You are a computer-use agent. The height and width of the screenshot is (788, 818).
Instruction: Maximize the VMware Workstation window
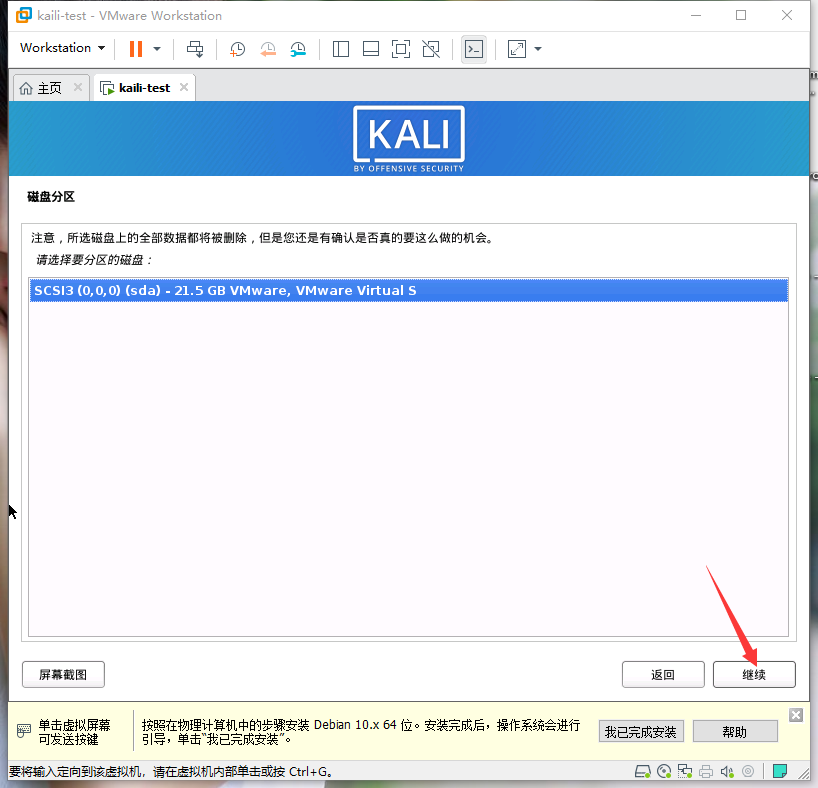741,16
